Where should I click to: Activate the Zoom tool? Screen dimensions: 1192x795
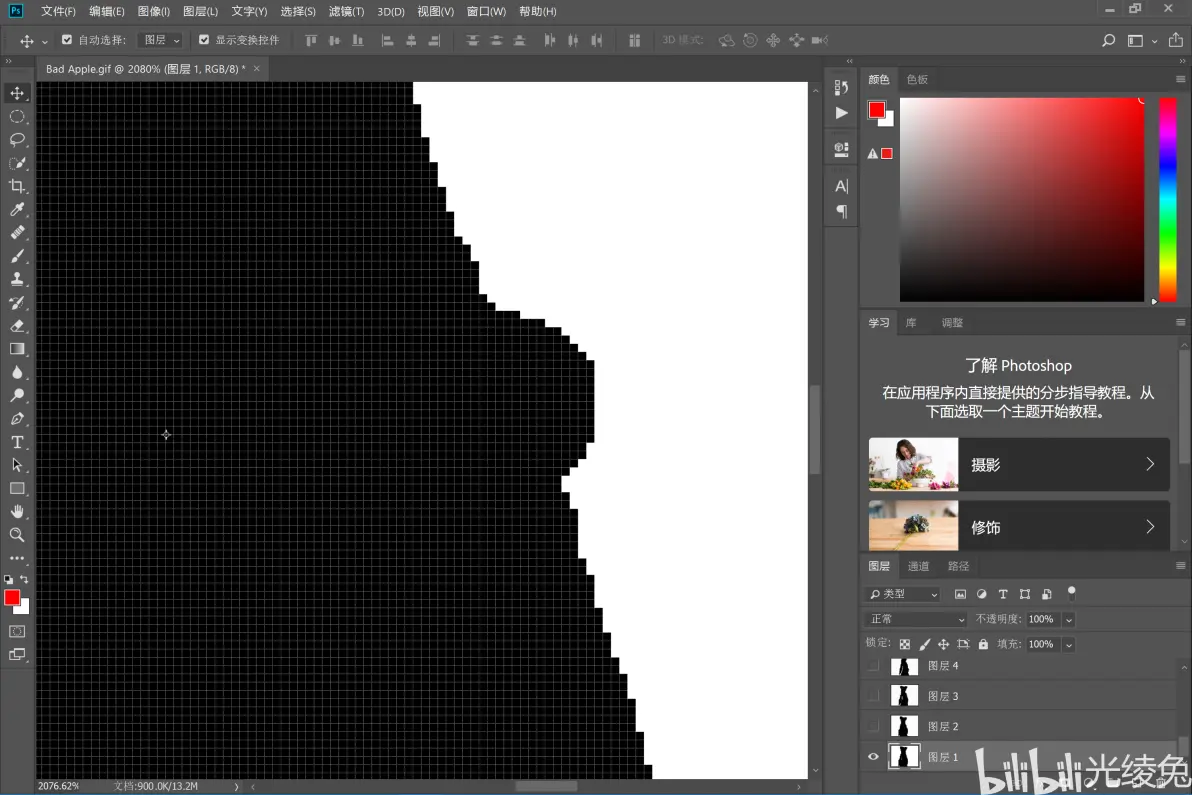(x=17, y=535)
